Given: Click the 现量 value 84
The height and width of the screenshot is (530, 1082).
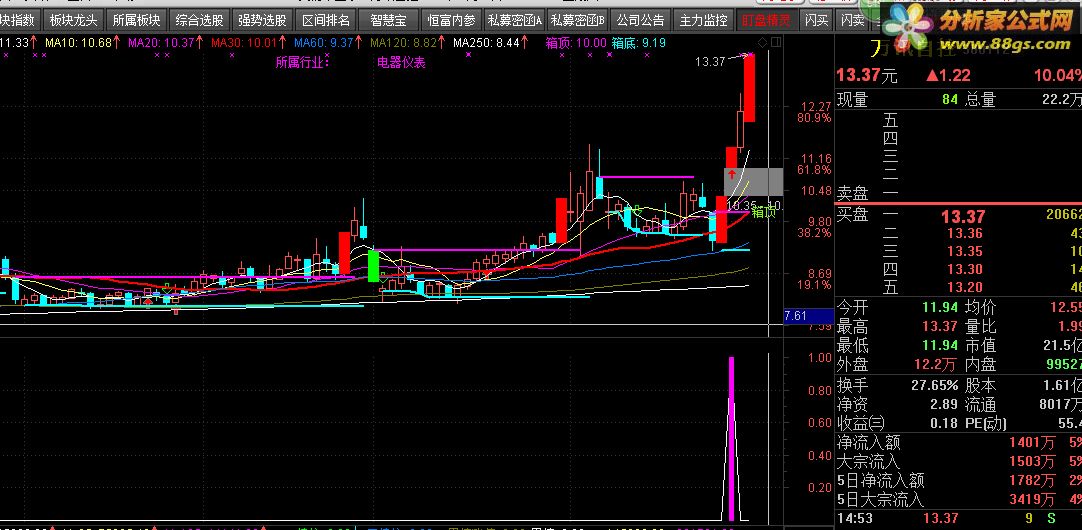Looking at the screenshot, I should click(950, 99).
